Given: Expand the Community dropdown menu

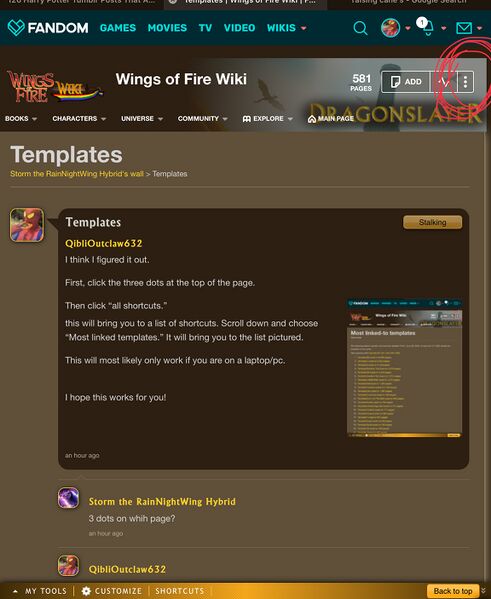Looking at the screenshot, I should click(203, 119).
